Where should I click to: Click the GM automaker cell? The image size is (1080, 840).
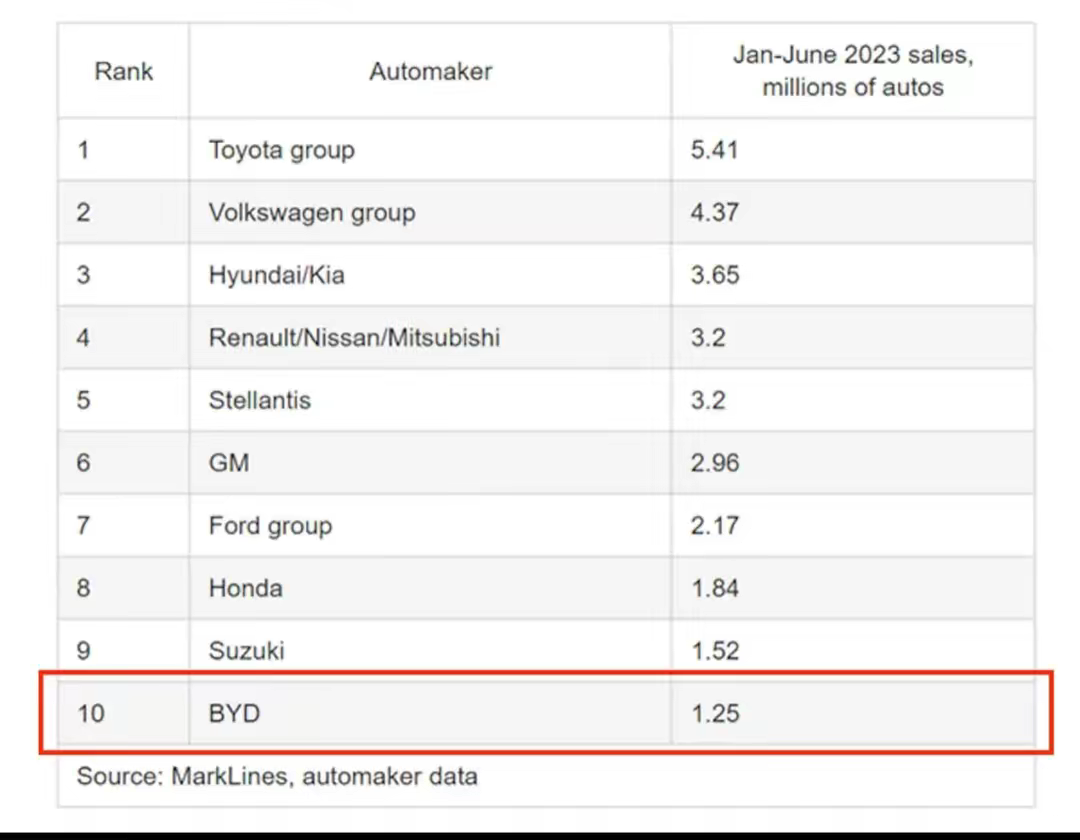tap(229, 463)
